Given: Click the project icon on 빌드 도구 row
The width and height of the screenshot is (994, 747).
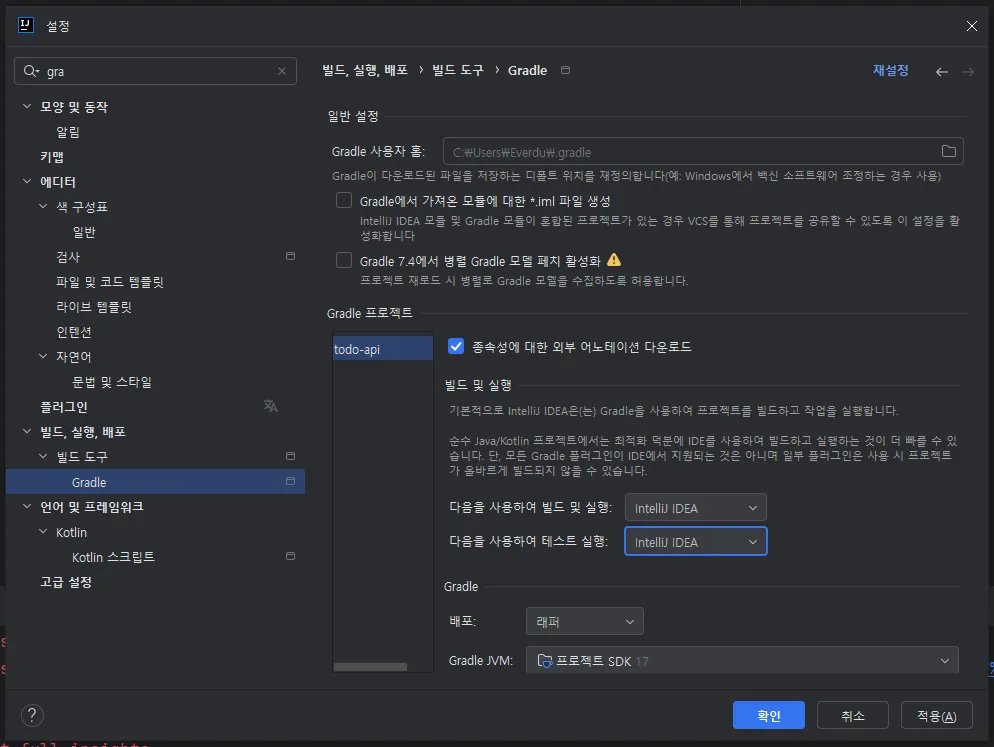Looking at the screenshot, I should pos(290,456).
